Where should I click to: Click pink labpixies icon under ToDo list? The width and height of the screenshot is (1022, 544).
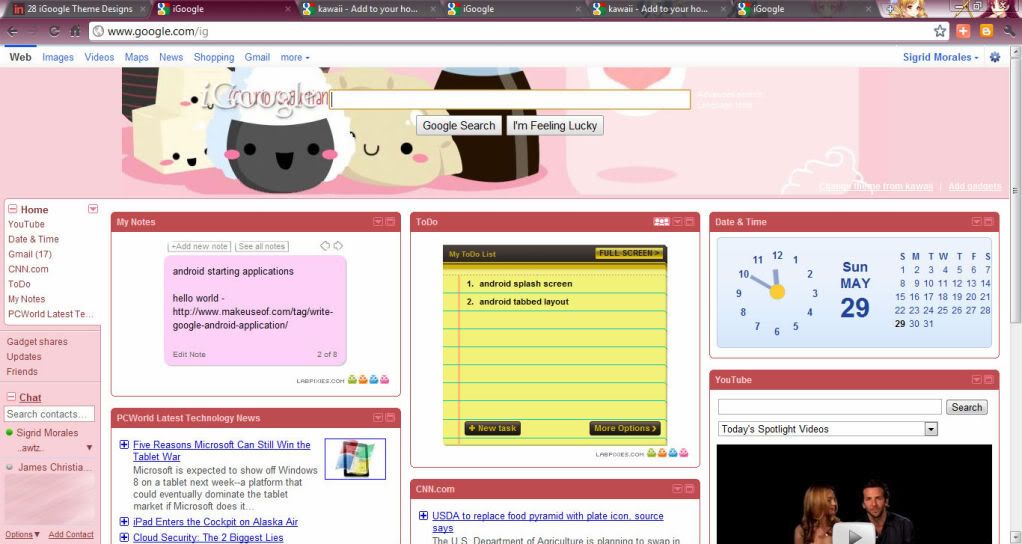[684, 453]
